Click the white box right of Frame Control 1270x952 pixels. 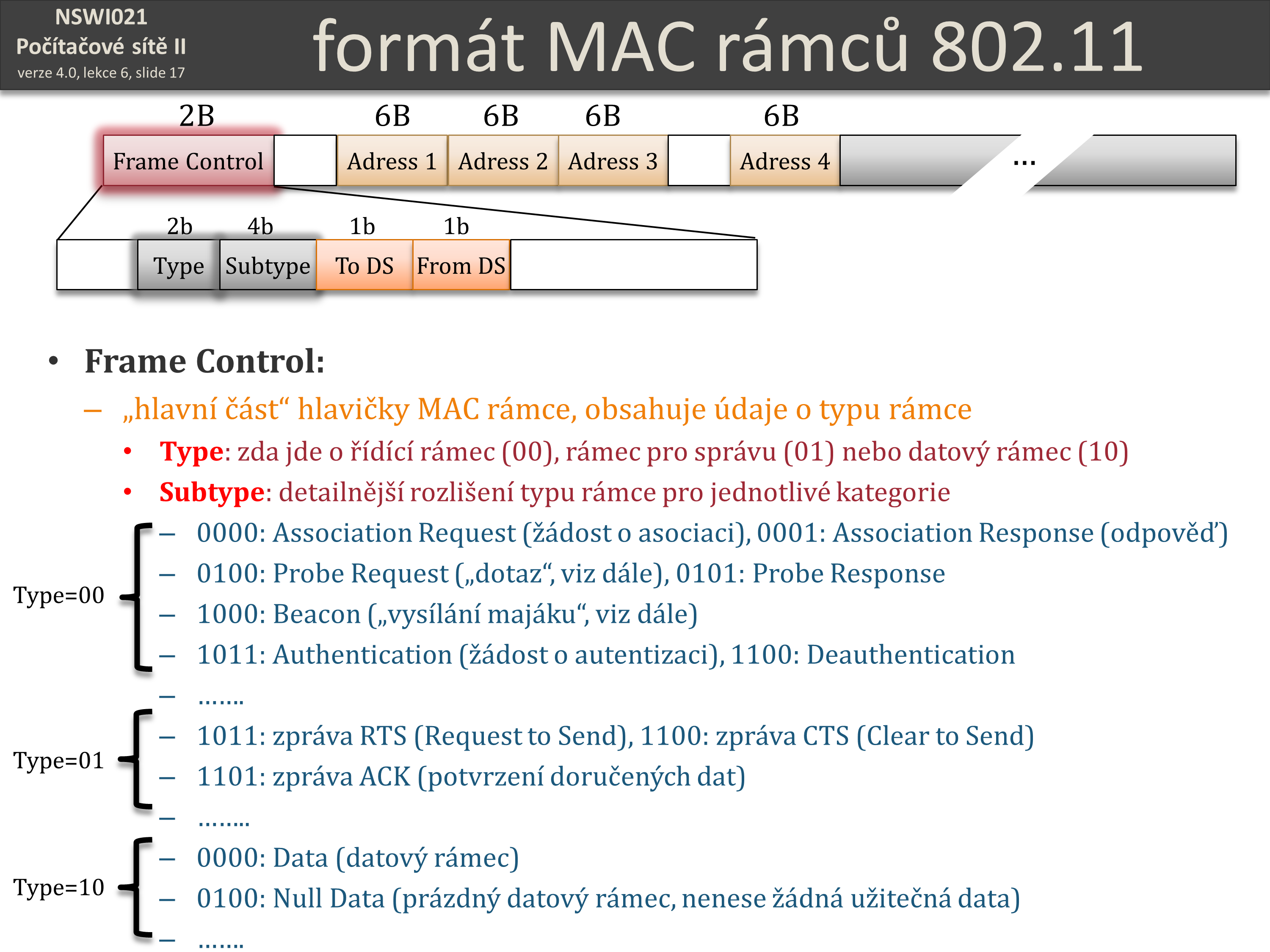pos(306,161)
